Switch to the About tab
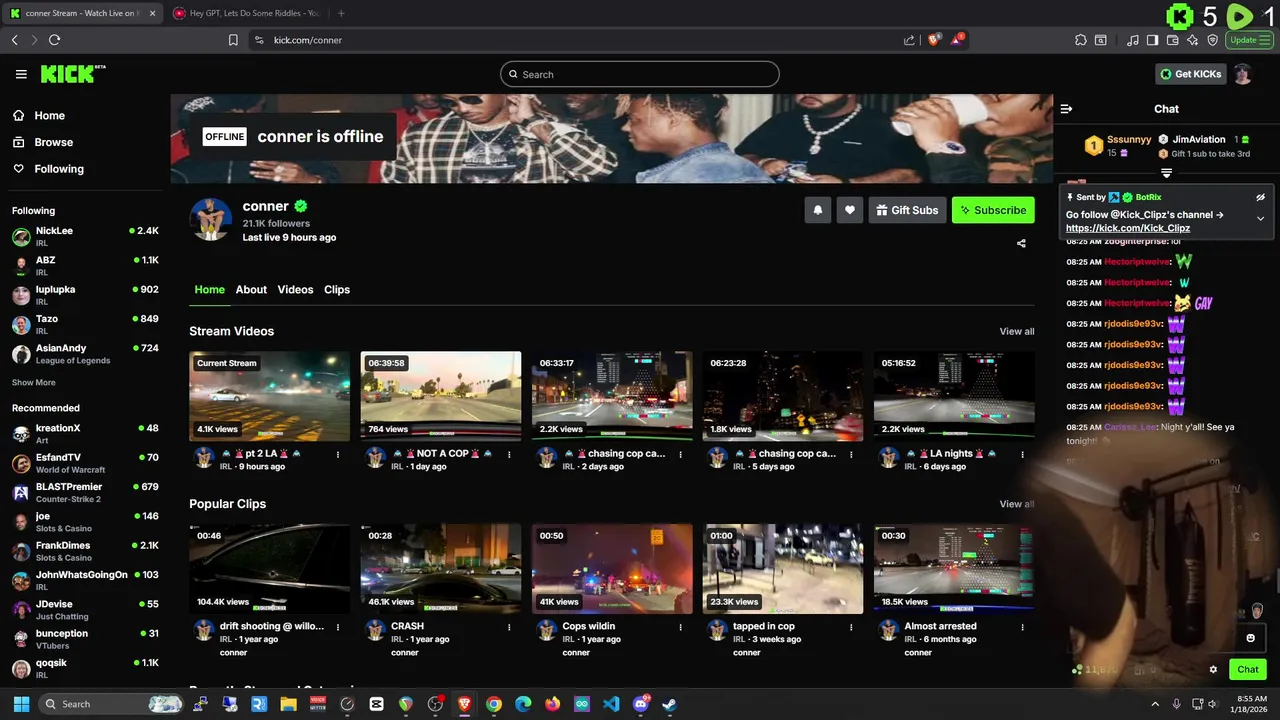Screen dimensions: 1280x720 (251, 290)
